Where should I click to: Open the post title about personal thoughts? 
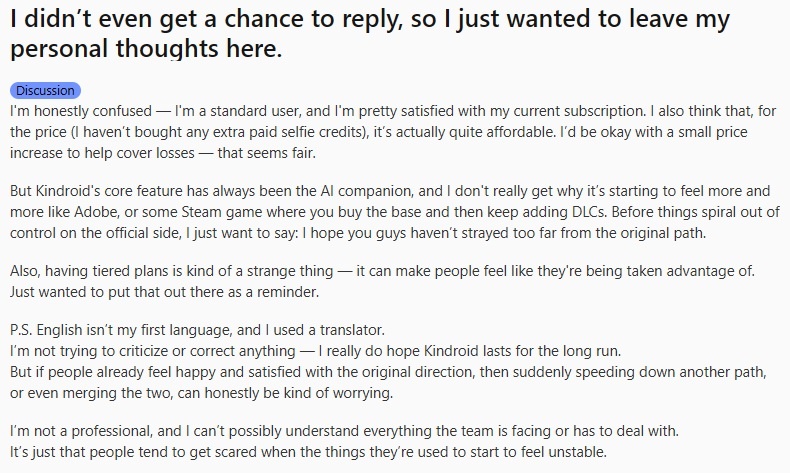370,34
